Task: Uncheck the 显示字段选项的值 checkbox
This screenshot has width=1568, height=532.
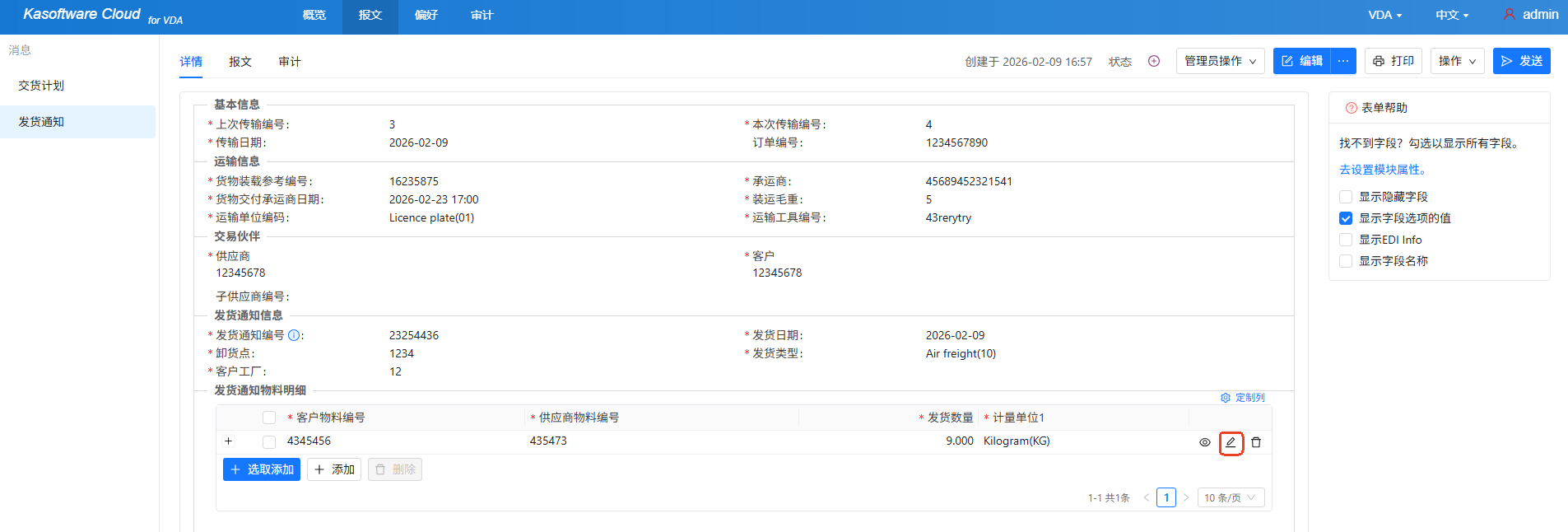Action: [1346, 218]
